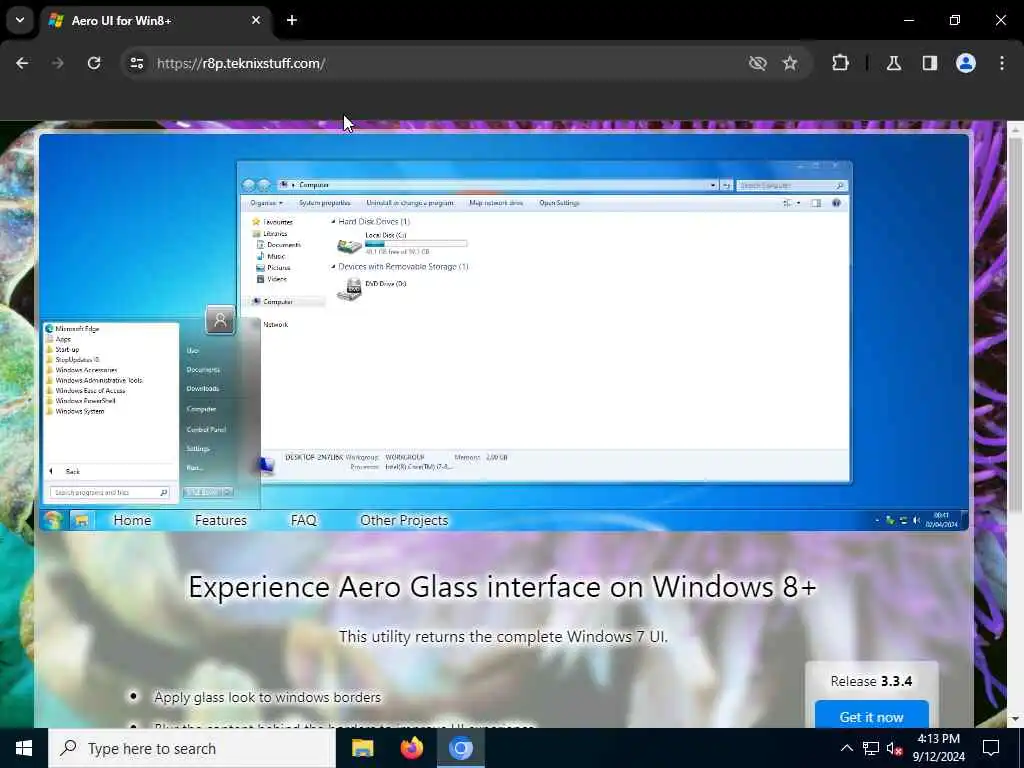1024x768 pixels.
Task: Open the Features section
Action: point(221,520)
